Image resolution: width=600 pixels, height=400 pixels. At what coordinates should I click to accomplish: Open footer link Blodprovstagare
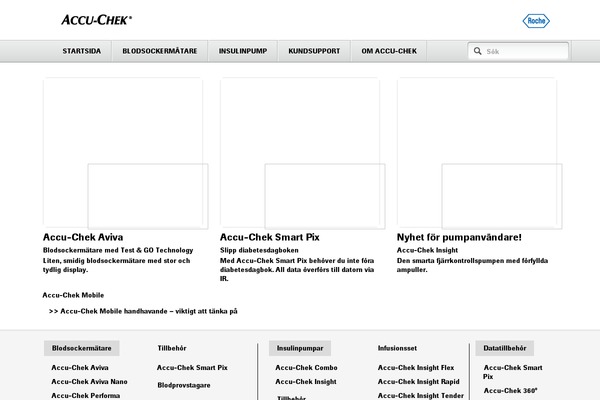184,385
